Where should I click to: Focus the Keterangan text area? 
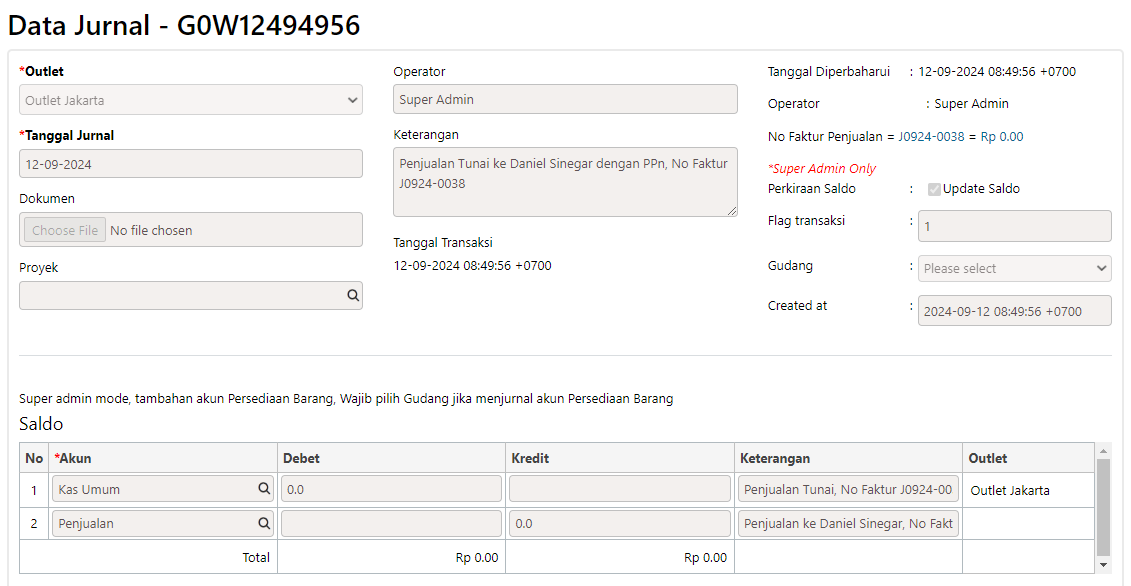pyautogui.click(x=565, y=182)
